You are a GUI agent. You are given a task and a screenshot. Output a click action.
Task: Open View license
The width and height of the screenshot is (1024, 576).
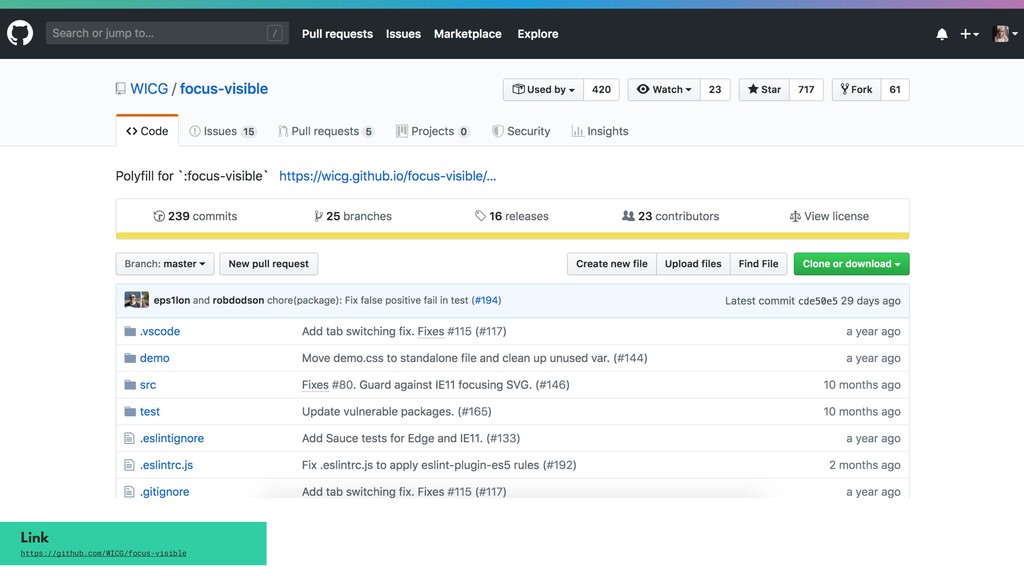pyautogui.click(x=829, y=216)
